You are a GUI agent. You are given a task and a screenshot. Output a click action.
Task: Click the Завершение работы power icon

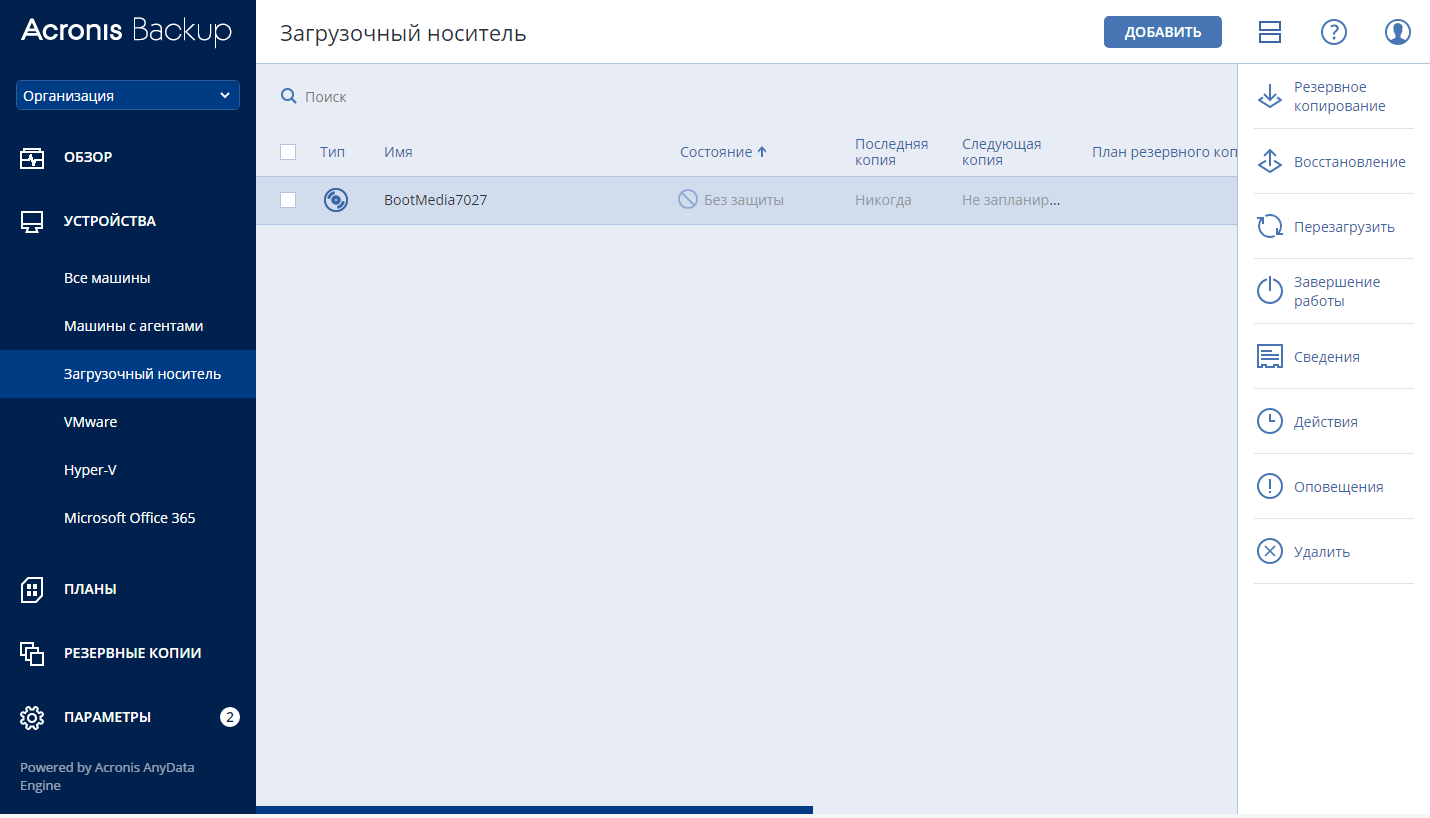(x=1269, y=291)
